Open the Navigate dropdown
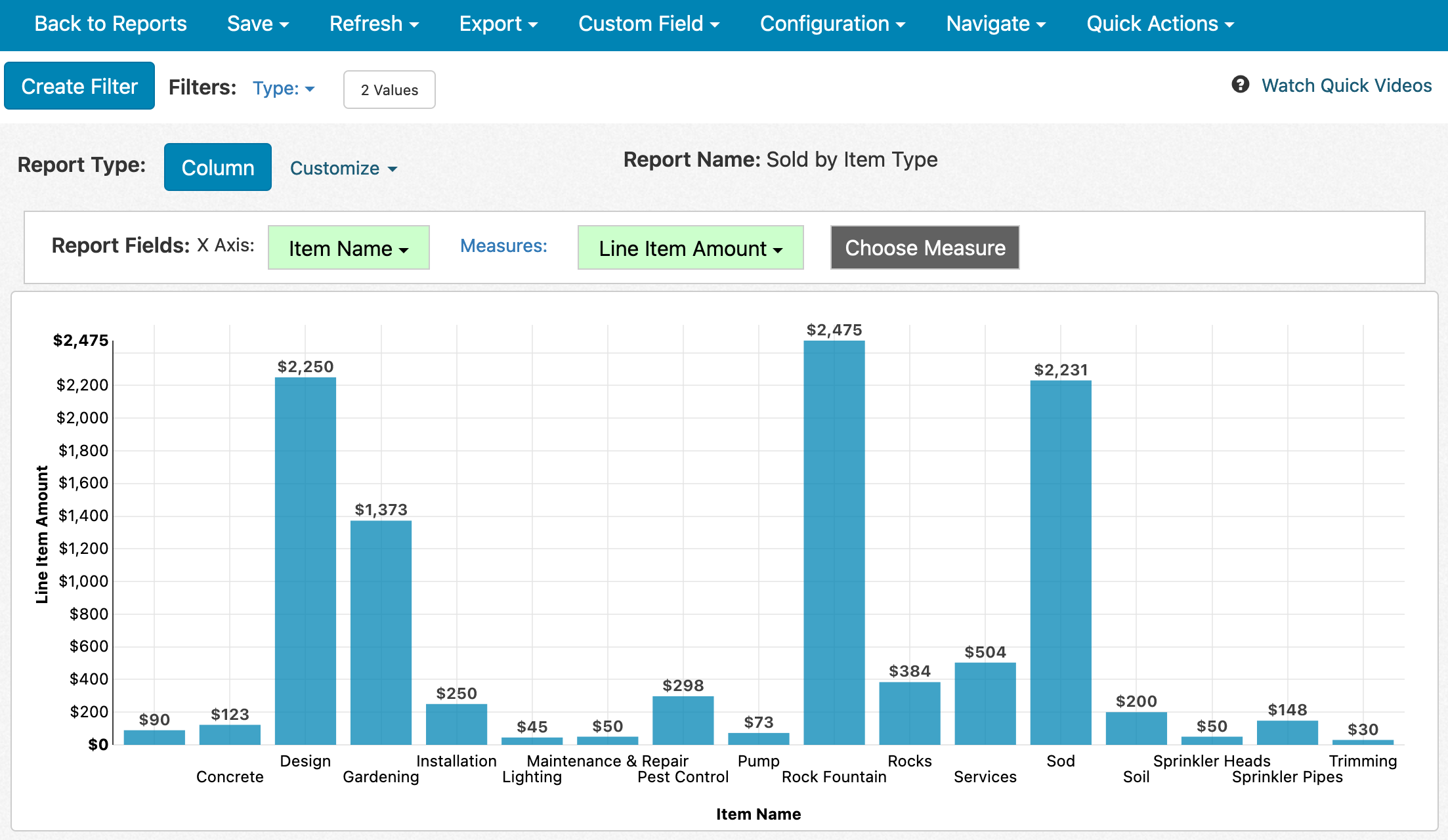The height and width of the screenshot is (840, 1448). [996, 24]
